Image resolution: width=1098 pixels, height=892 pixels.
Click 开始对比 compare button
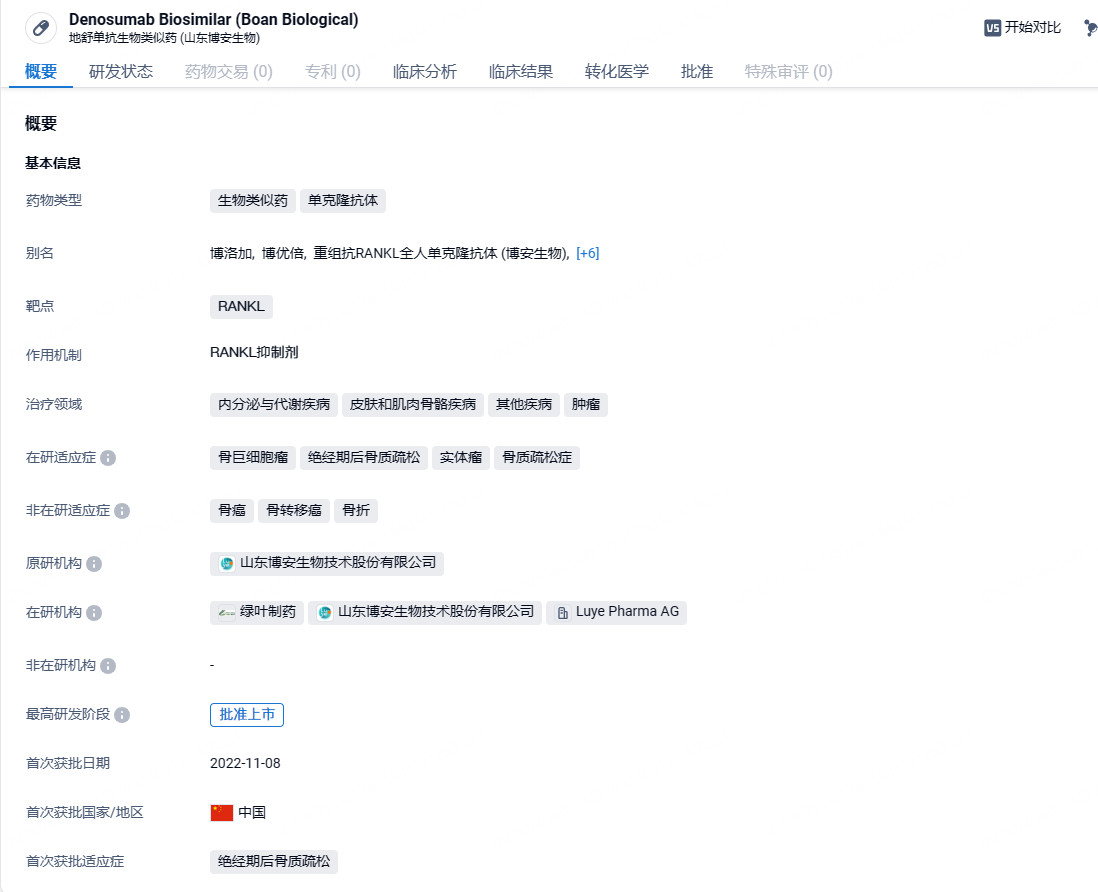tap(1023, 28)
